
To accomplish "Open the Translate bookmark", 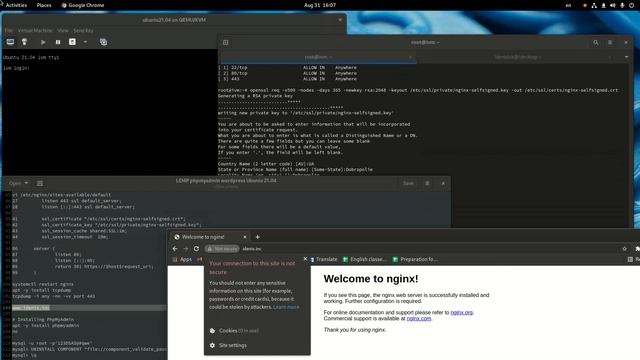I will point(324,259).
